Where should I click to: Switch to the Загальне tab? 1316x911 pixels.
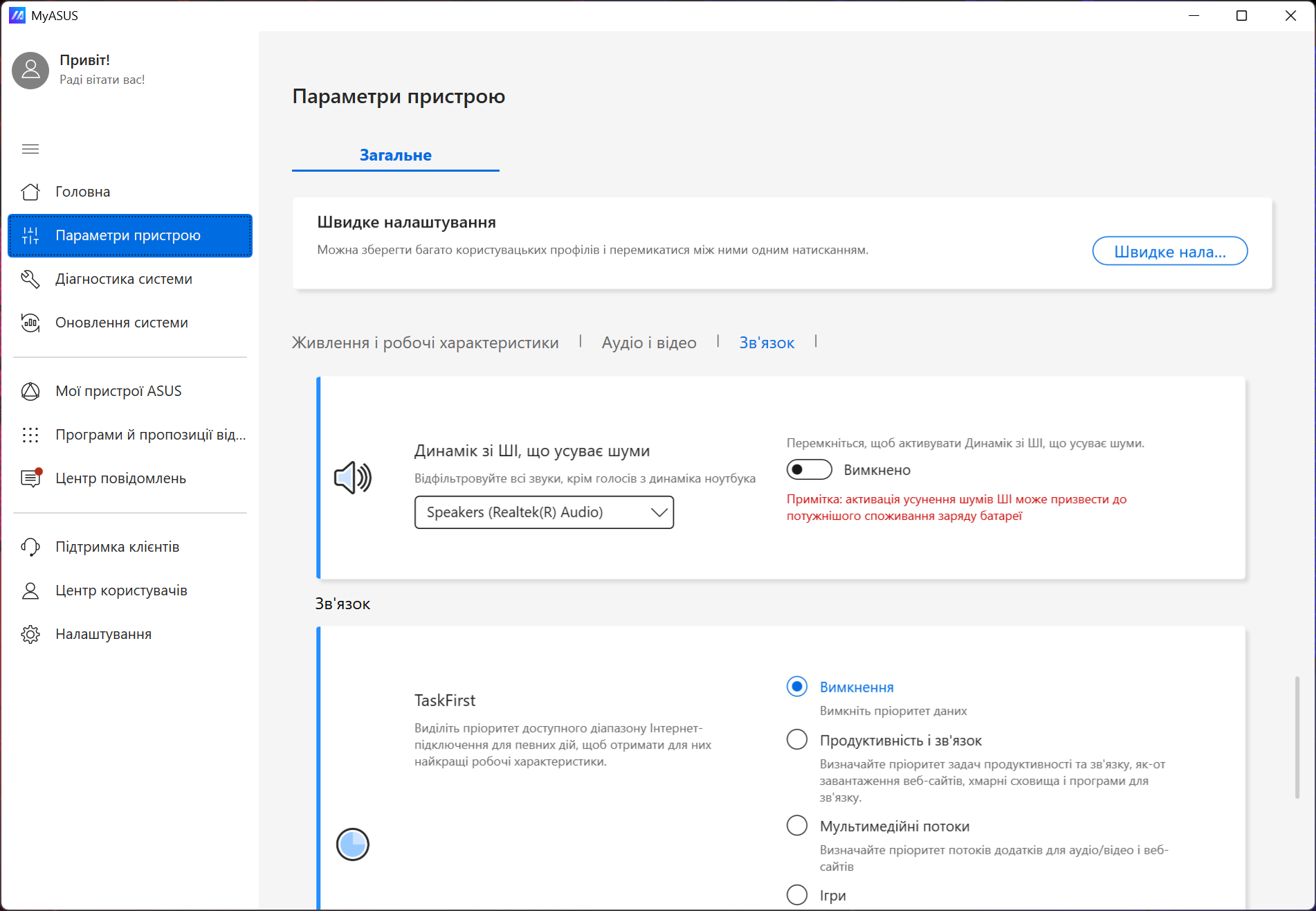click(x=396, y=155)
